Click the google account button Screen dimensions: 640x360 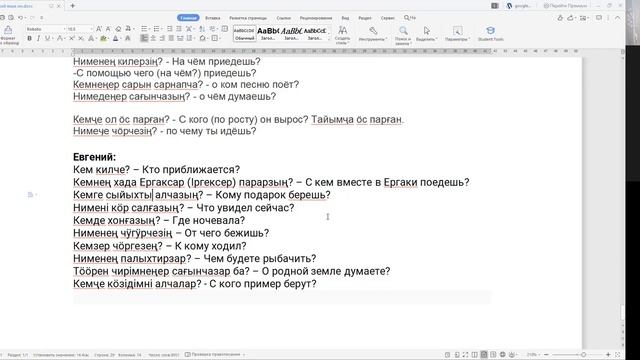[519, 6]
